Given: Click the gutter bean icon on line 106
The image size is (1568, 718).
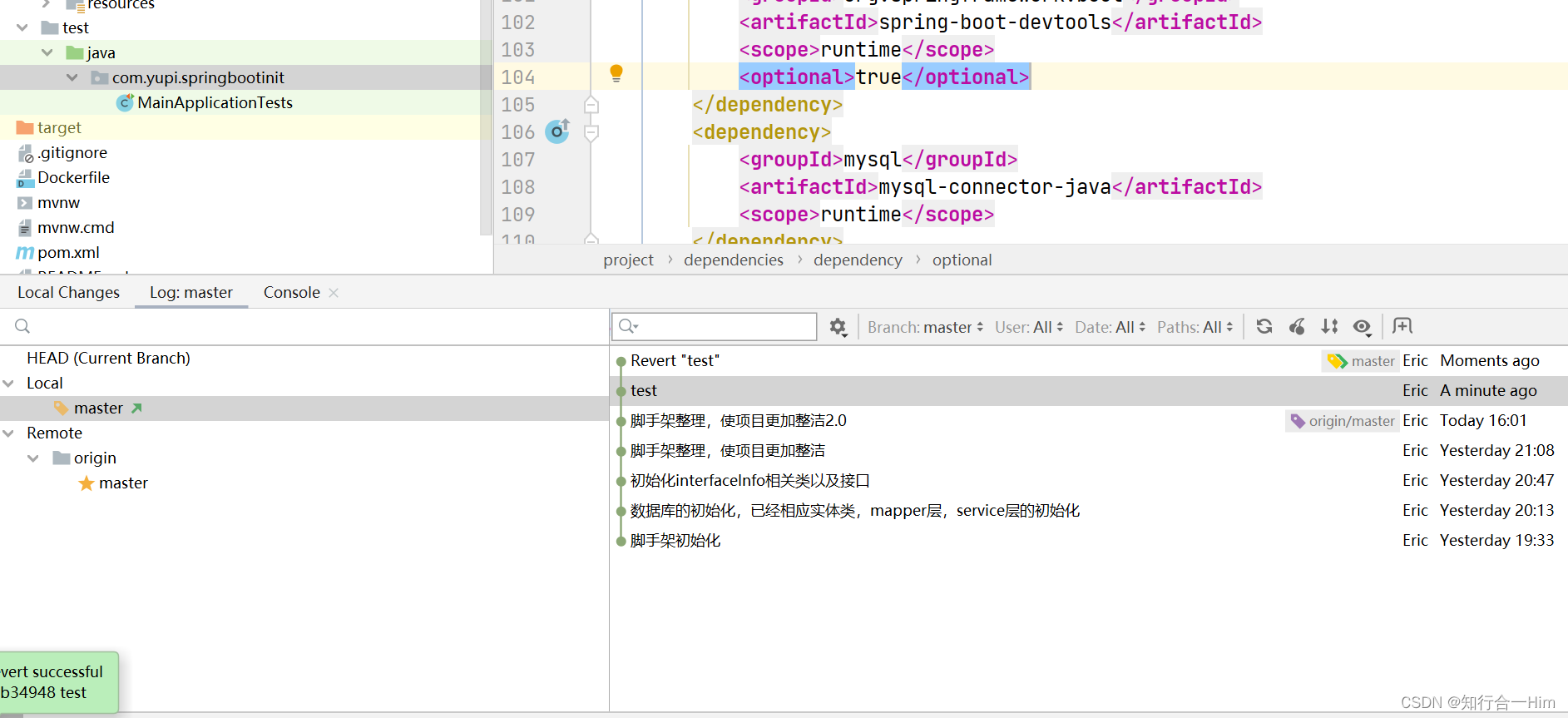Looking at the screenshot, I should 557,131.
